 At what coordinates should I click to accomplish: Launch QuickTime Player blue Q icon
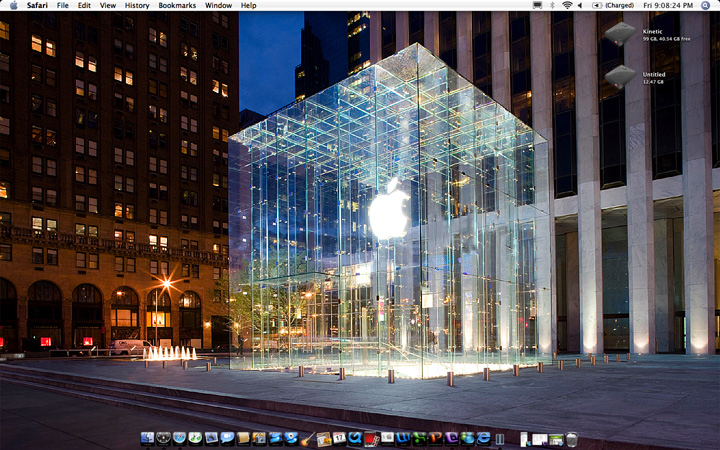click(x=355, y=438)
